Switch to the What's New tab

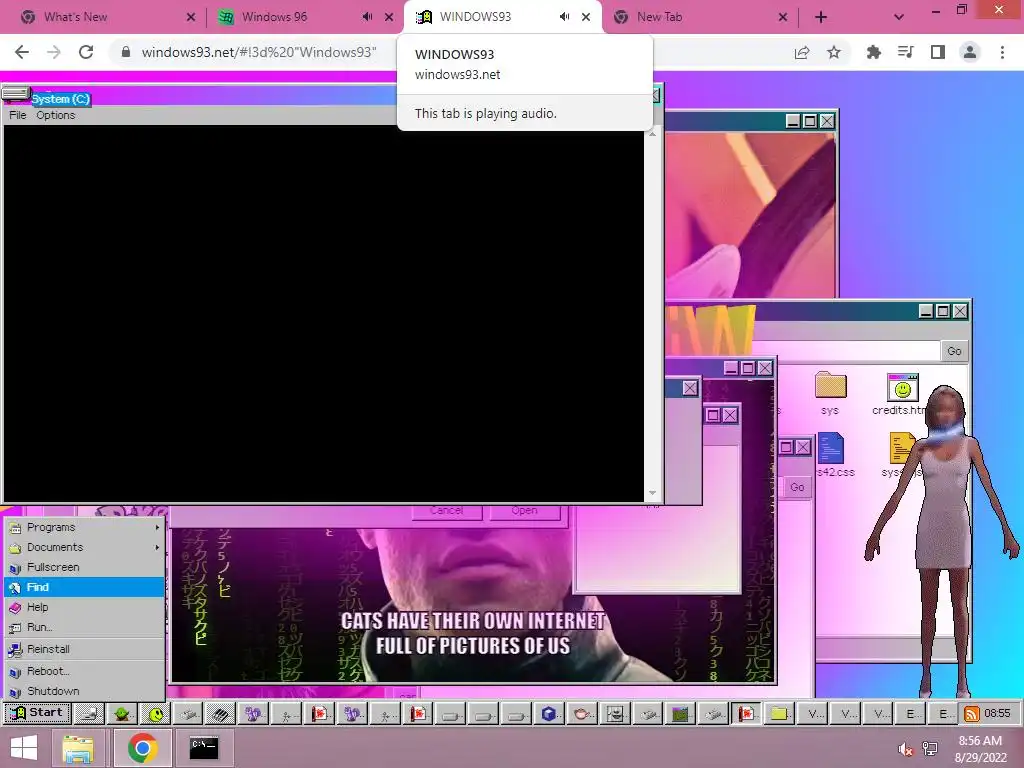[x=75, y=17]
